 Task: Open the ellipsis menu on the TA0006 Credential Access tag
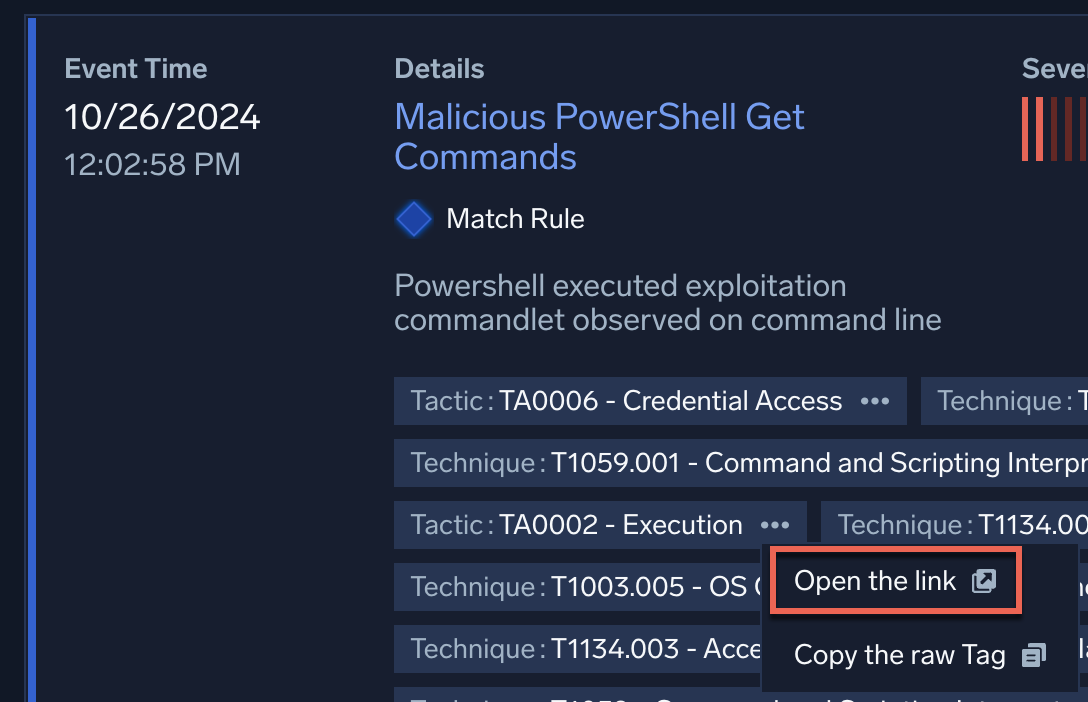[x=875, y=401]
